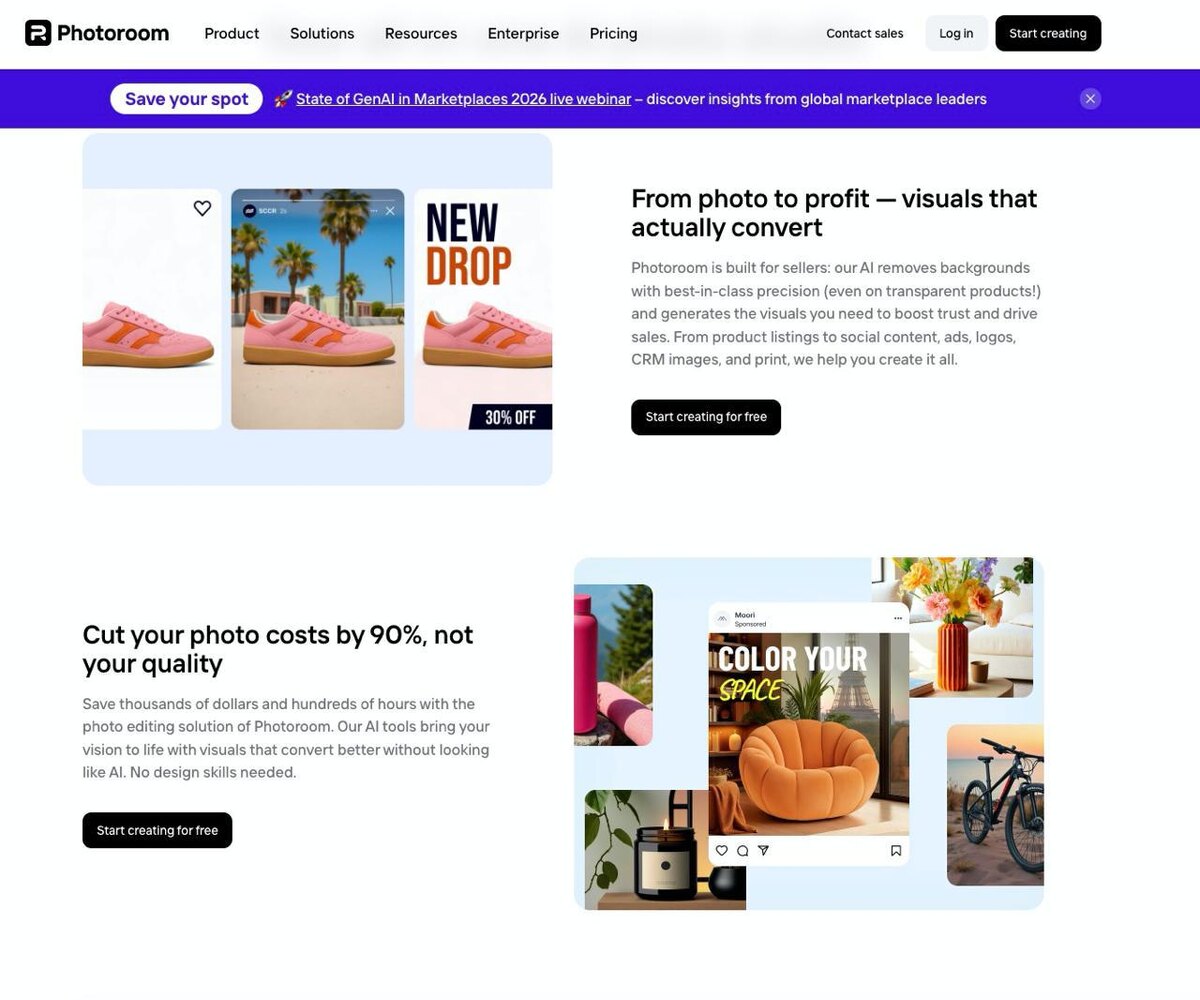Screen dimensions: 1200x1000
Task: Click the Save your spot pill button
Action: 186,99
